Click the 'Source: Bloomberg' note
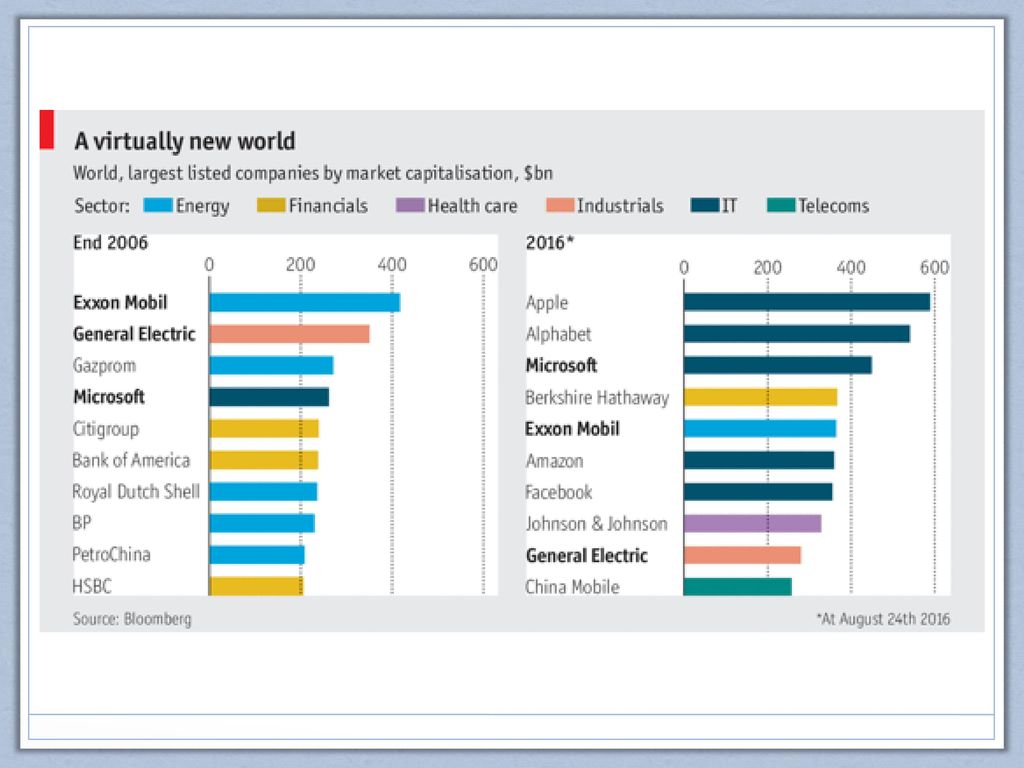 [132, 619]
